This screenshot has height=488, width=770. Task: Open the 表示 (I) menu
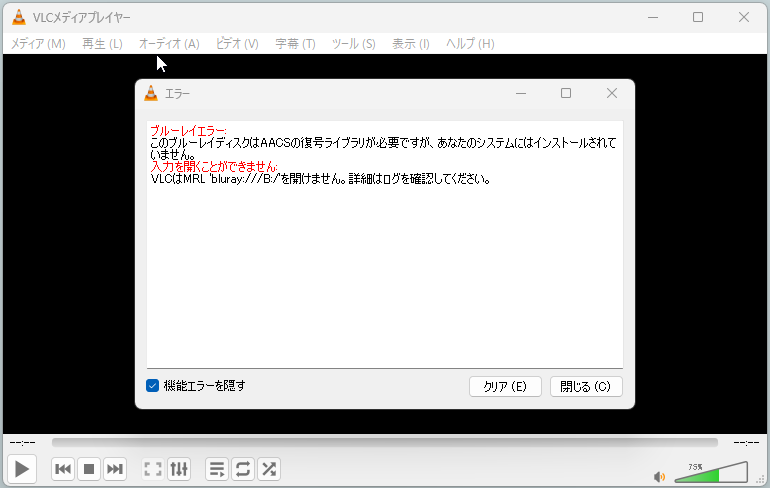click(x=411, y=44)
